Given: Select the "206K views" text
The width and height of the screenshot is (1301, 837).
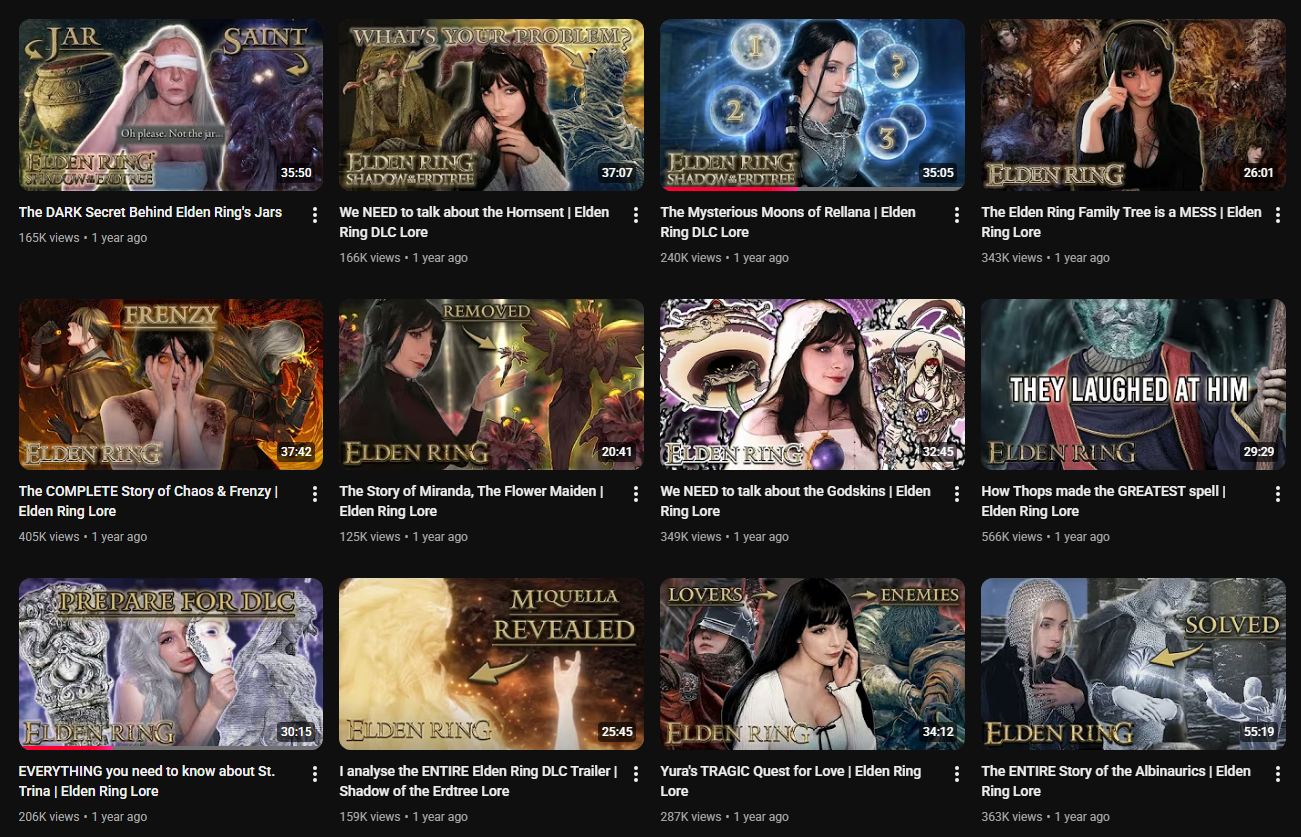Looking at the screenshot, I should pyautogui.click(x=49, y=817).
